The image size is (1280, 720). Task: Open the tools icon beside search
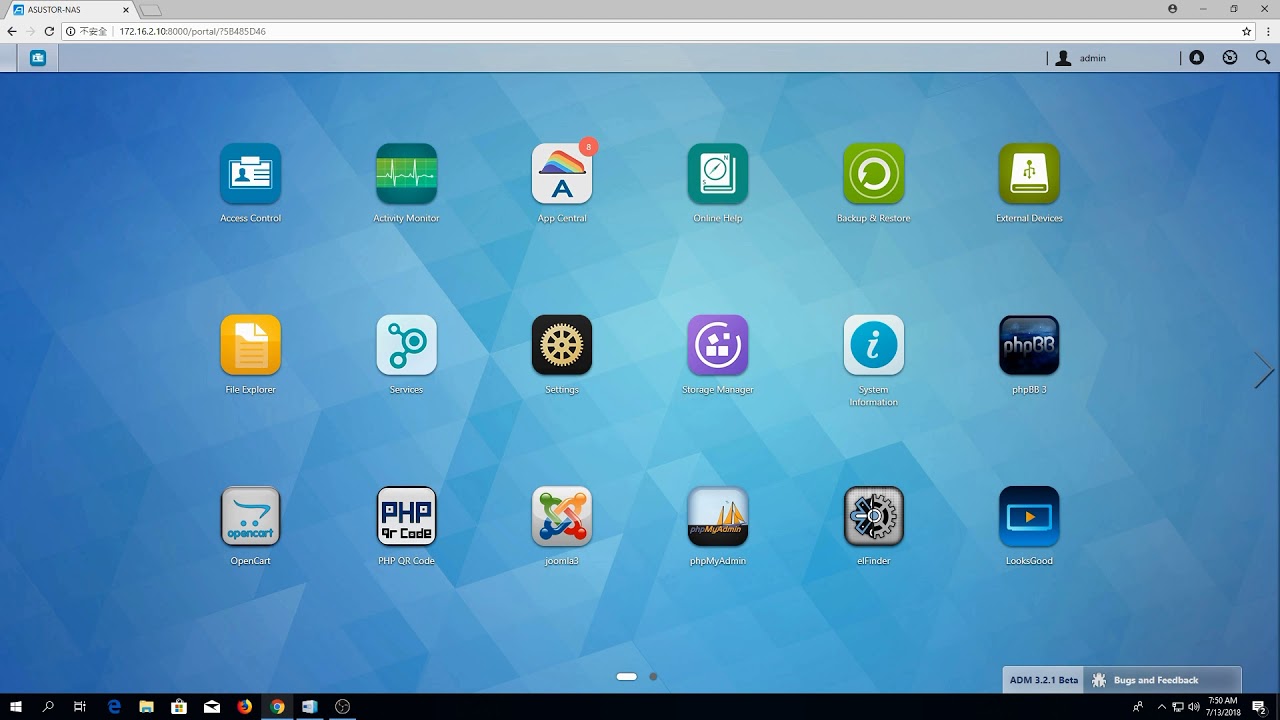[1230, 58]
